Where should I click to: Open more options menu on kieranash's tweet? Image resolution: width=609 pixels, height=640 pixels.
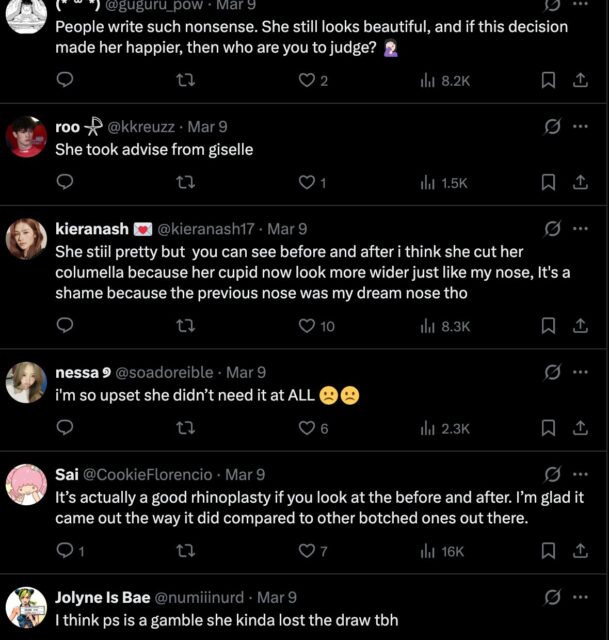[x=580, y=229]
